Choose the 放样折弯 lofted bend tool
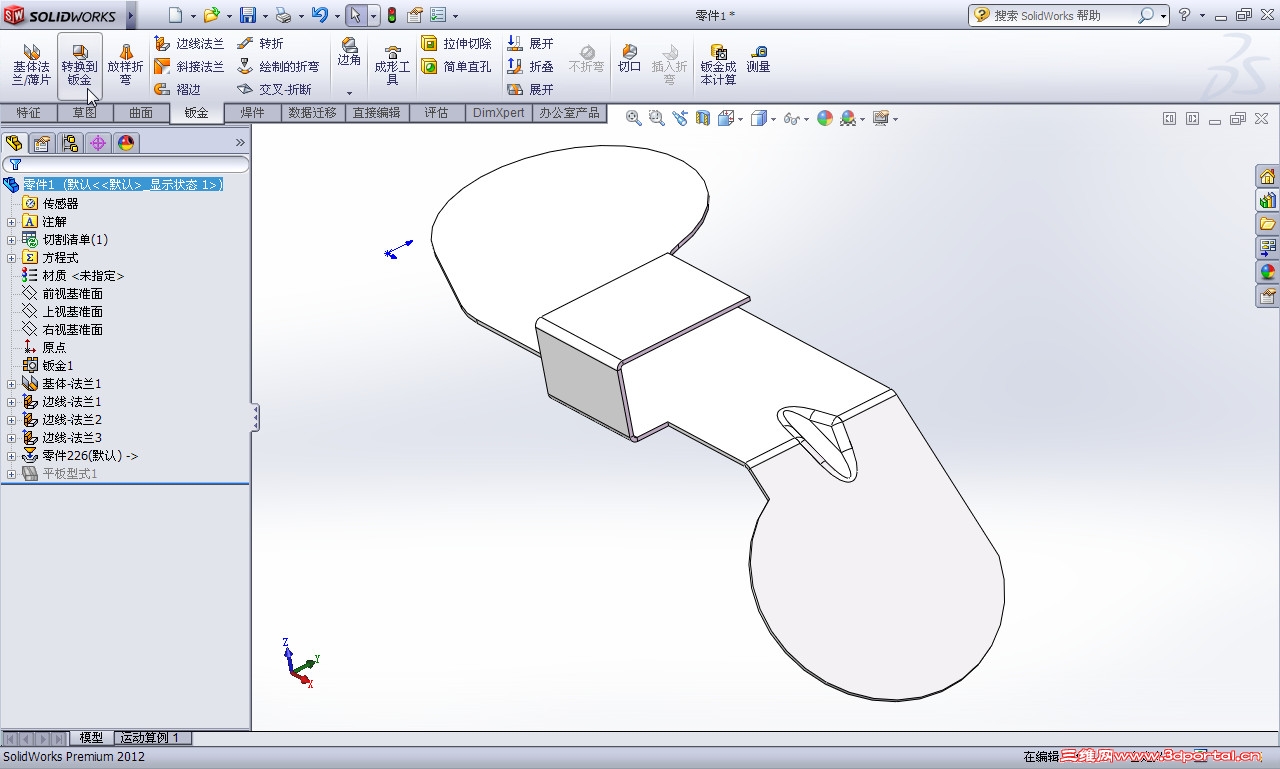1280x769 pixels. coord(126,65)
